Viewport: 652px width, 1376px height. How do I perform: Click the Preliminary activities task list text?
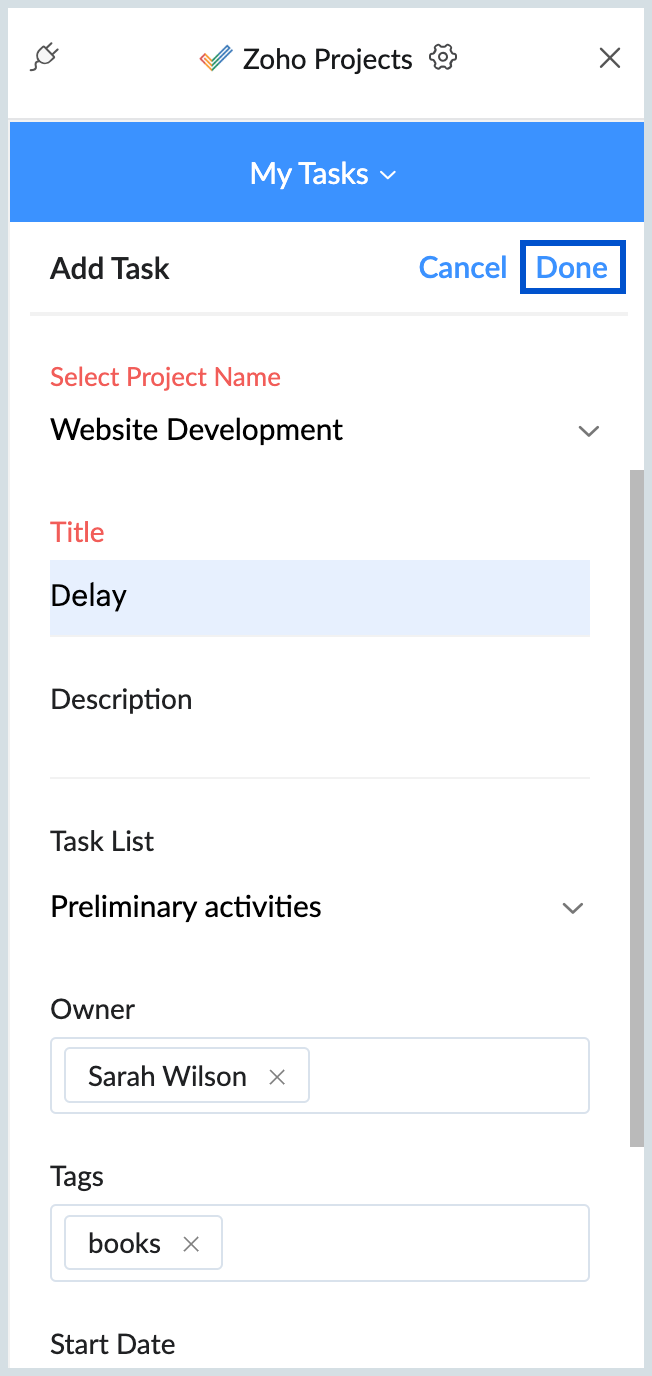tap(186, 907)
